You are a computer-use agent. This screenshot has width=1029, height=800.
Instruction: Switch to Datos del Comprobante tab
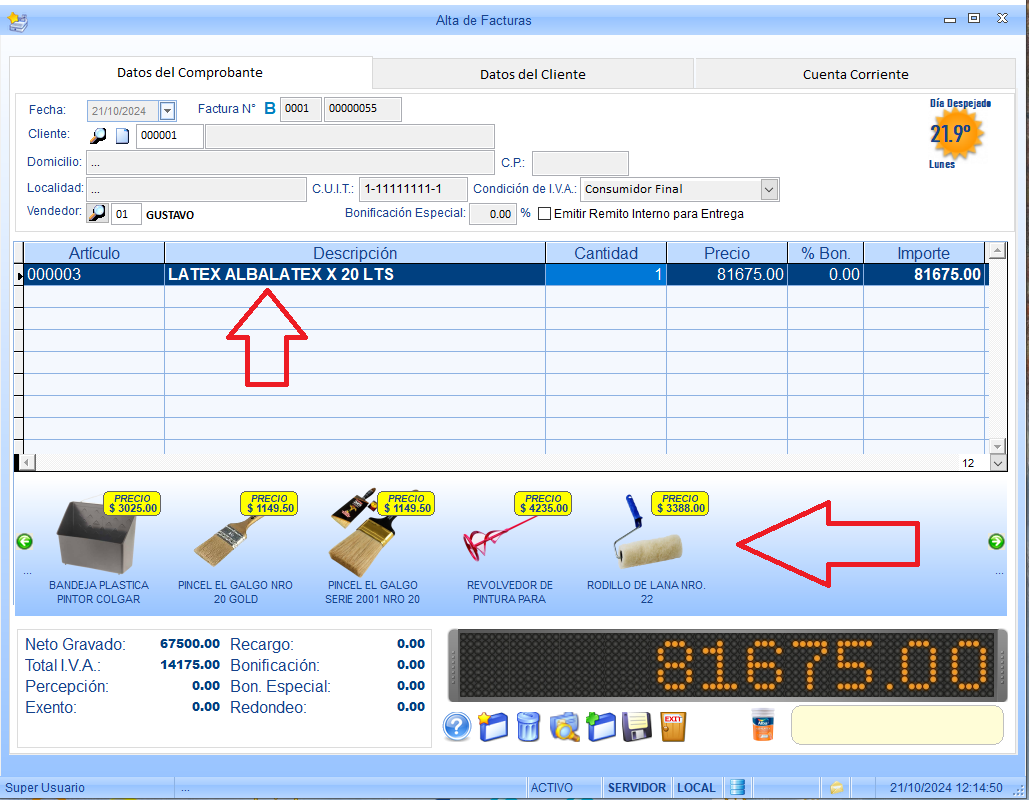tap(190, 73)
